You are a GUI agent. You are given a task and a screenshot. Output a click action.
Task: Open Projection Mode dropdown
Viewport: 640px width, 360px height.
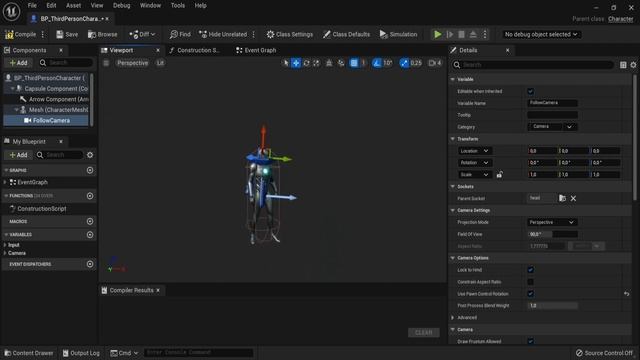(x=552, y=222)
